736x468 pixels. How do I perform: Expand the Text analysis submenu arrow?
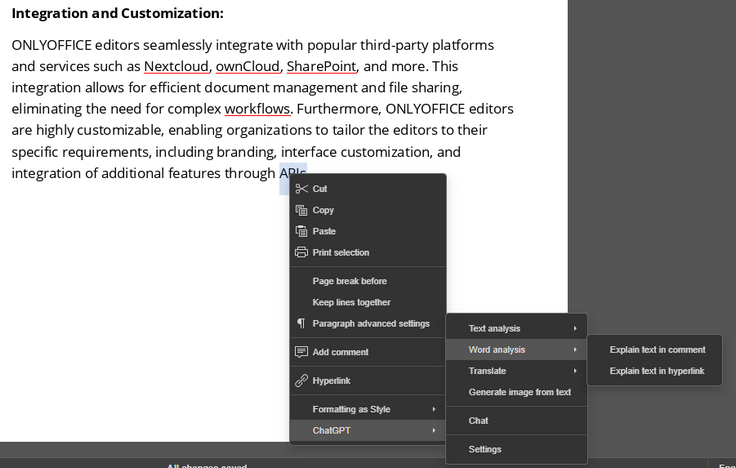click(x=575, y=329)
